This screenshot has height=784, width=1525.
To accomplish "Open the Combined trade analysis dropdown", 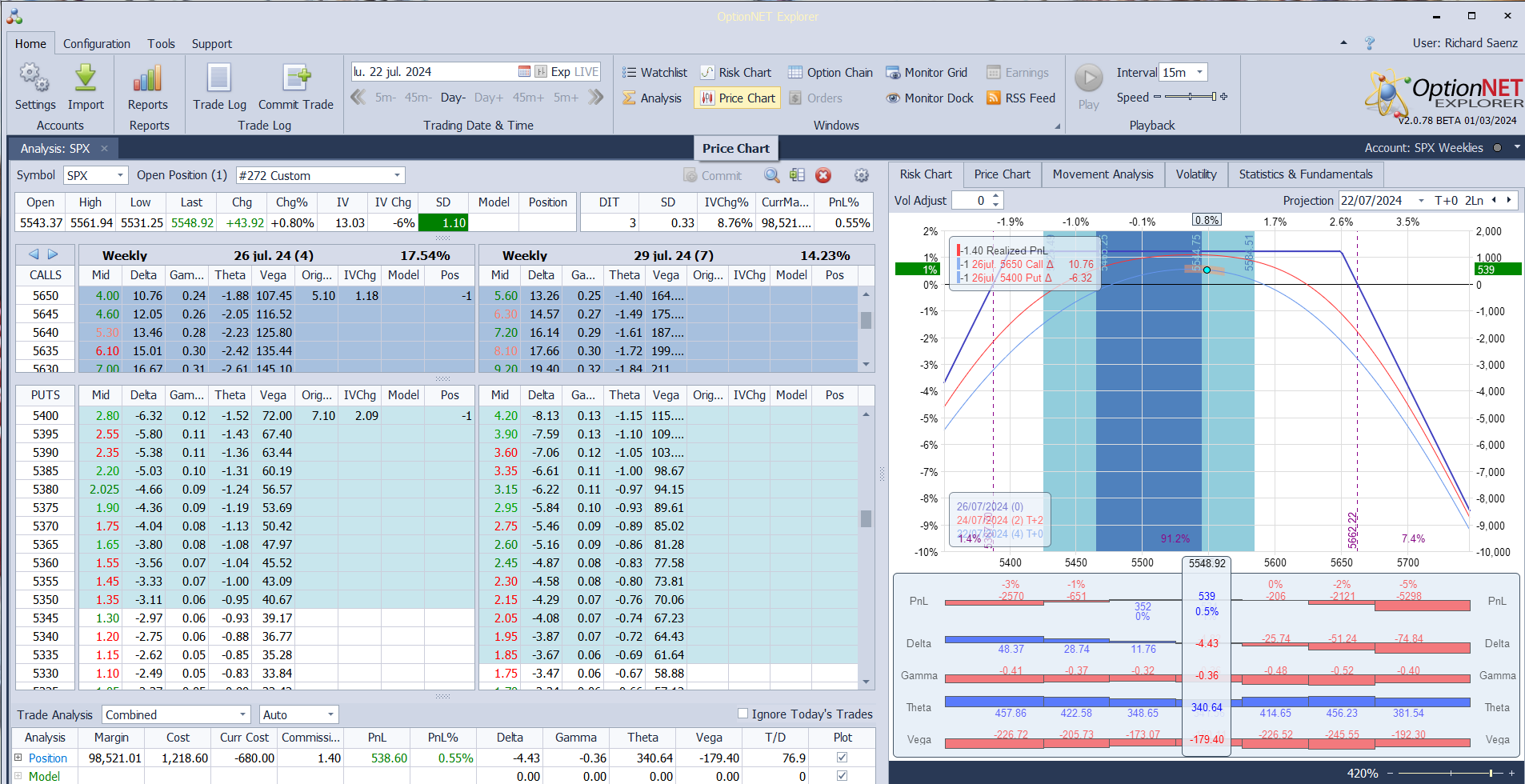I will tap(243, 714).
